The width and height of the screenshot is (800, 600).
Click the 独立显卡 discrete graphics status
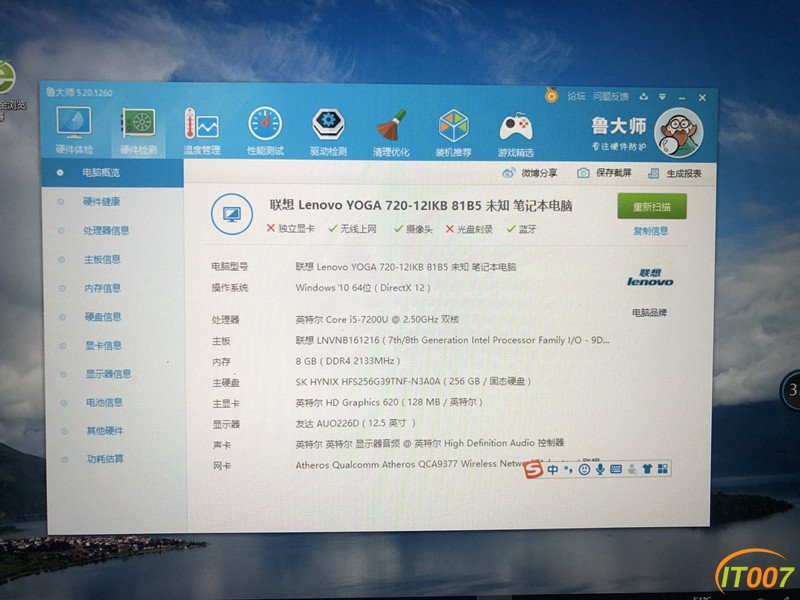tap(290, 229)
